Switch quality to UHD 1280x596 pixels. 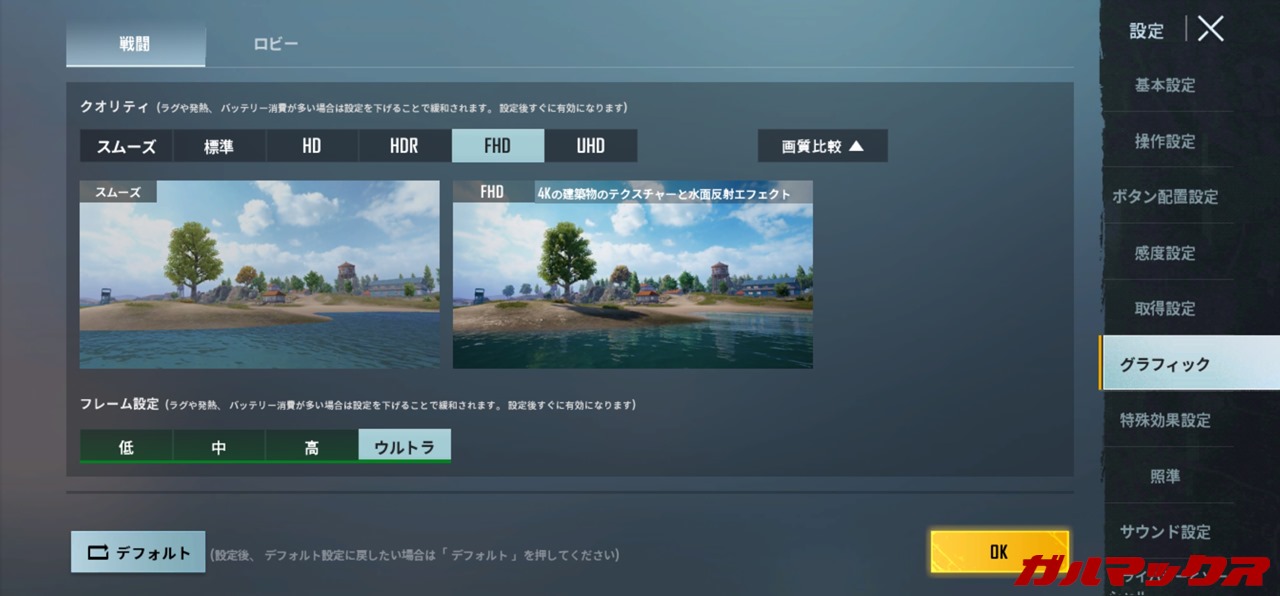click(x=590, y=146)
